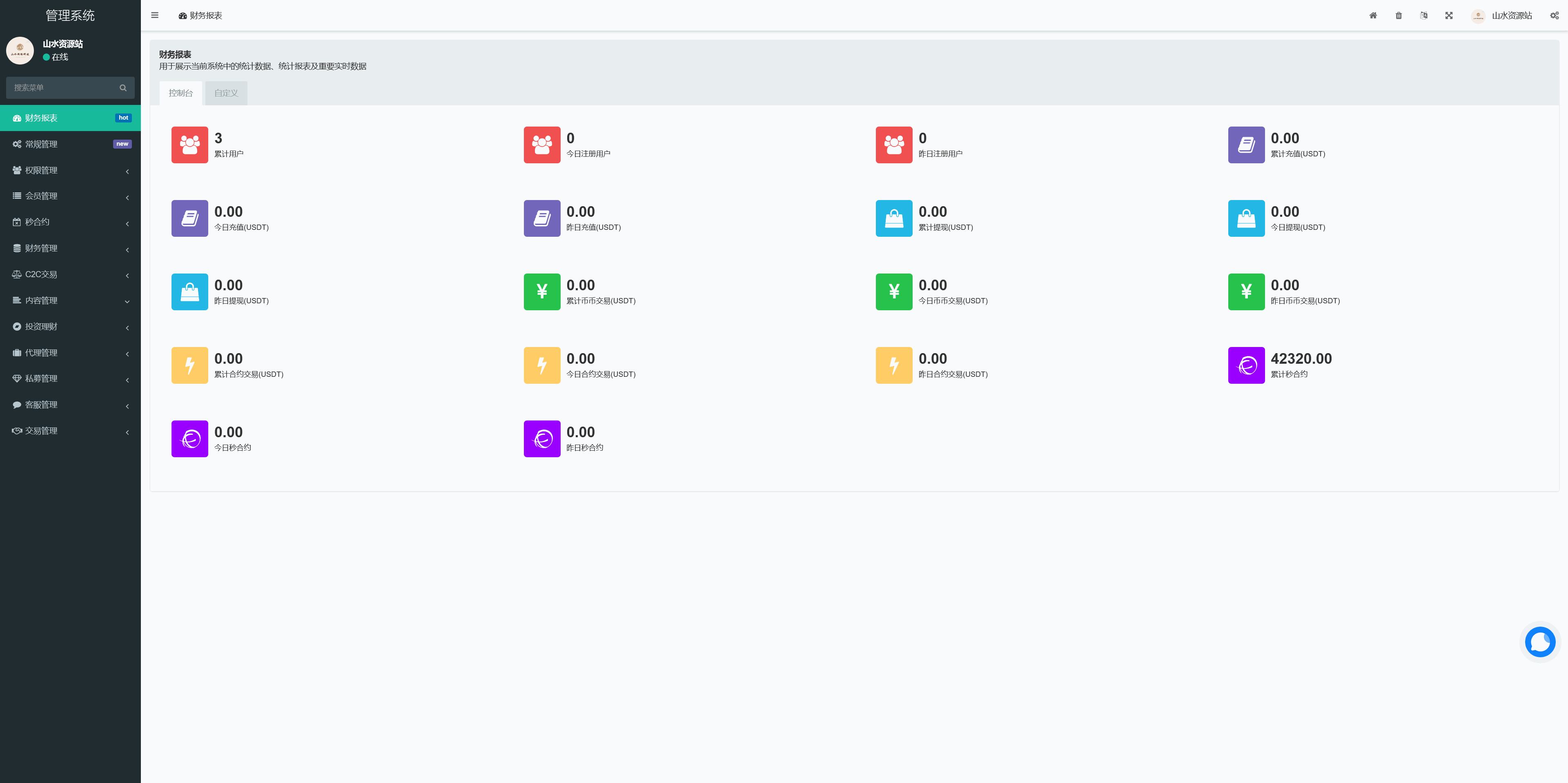Click the trash clear-cache icon
This screenshot has height=783, width=1568.
coord(1398,16)
